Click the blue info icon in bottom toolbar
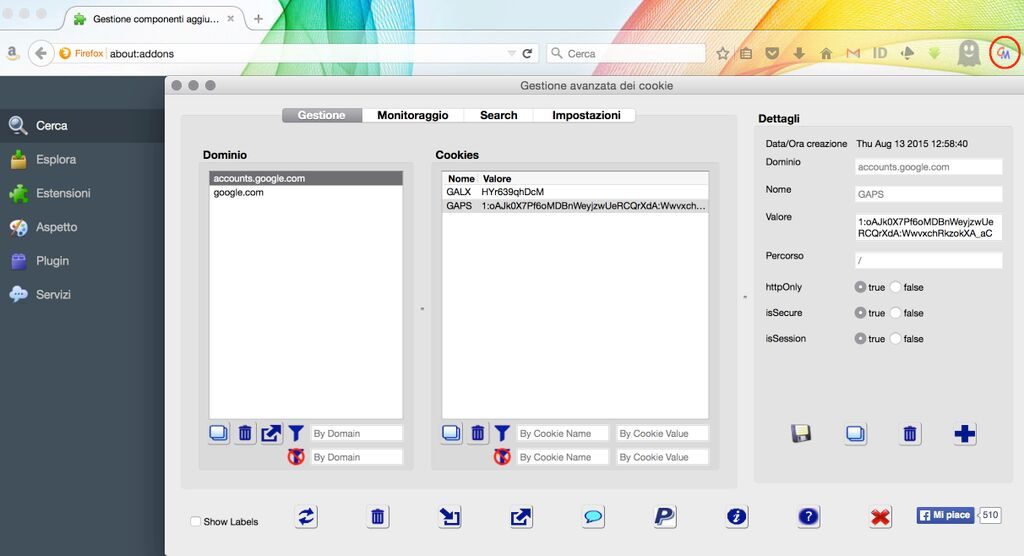Image resolution: width=1024 pixels, height=556 pixels. [x=737, y=516]
